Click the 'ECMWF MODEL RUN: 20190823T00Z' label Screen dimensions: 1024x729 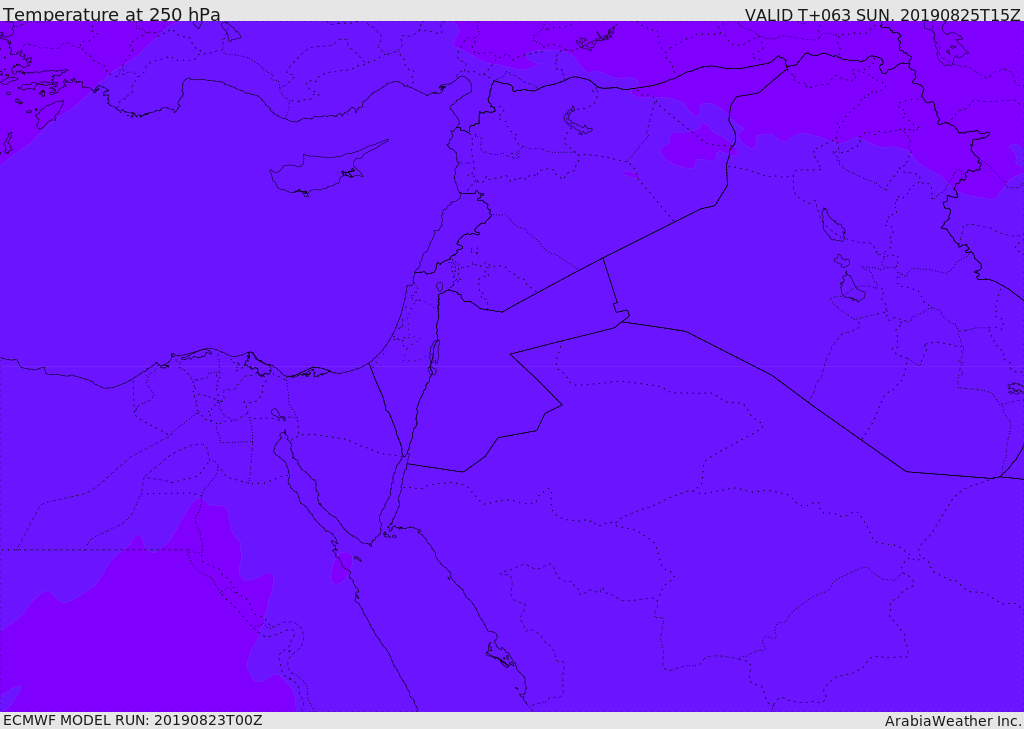coord(133,721)
